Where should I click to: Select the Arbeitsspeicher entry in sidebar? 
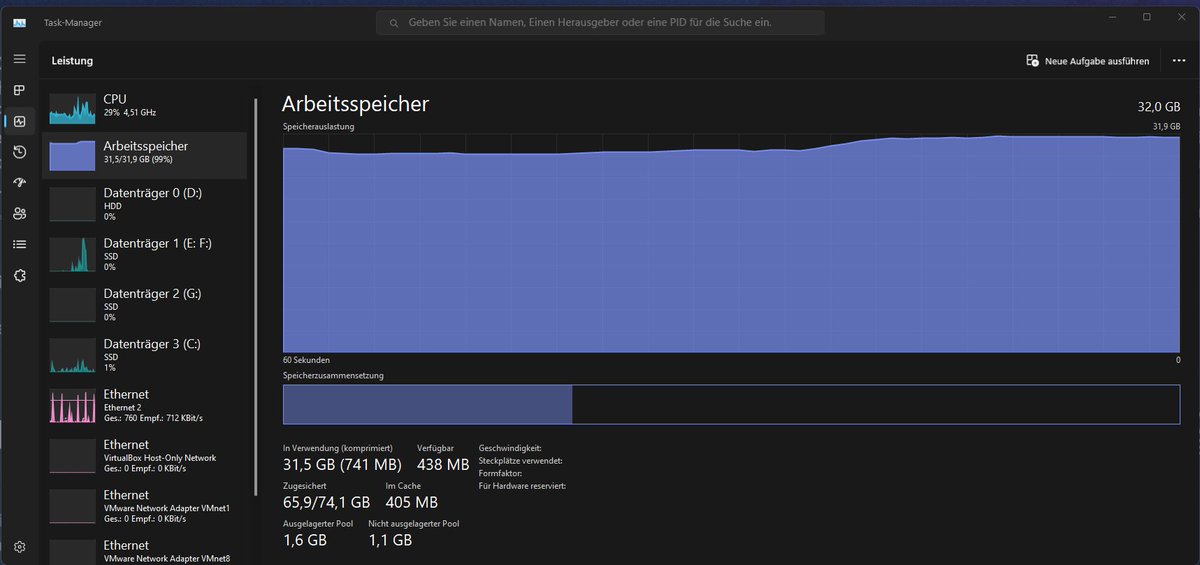pyautogui.click(x=144, y=155)
